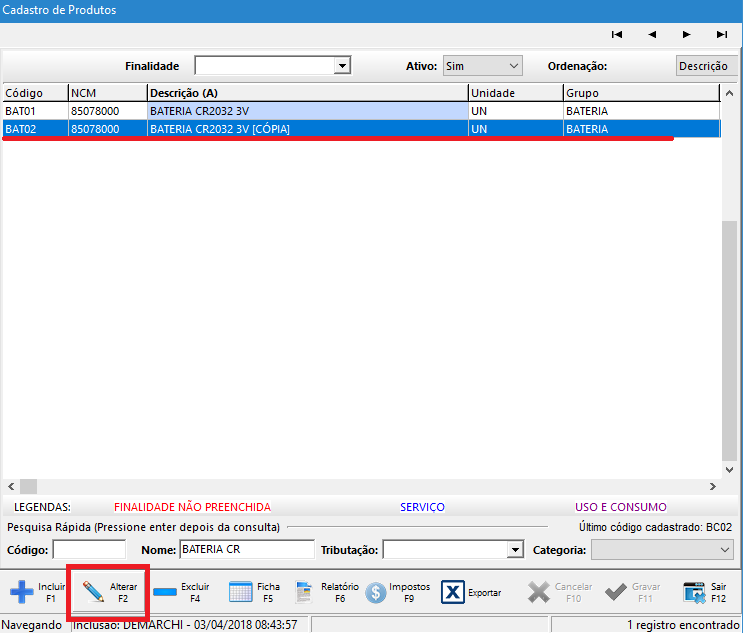
Task: Open Relatório F6 report button
Action: point(327,592)
